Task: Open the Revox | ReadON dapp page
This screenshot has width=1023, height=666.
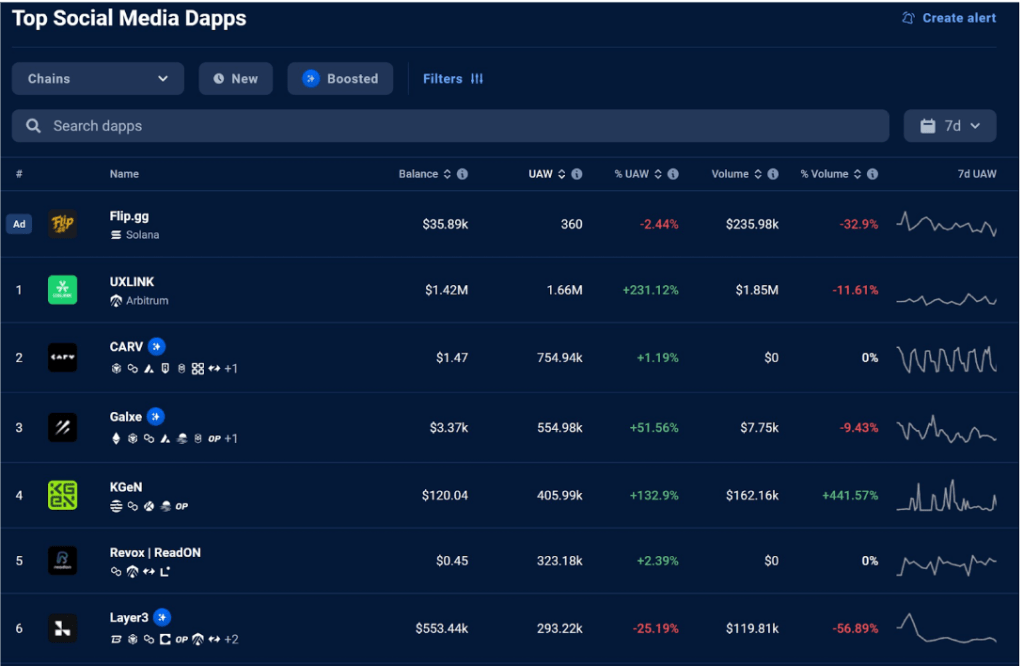Action: point(155,553)
